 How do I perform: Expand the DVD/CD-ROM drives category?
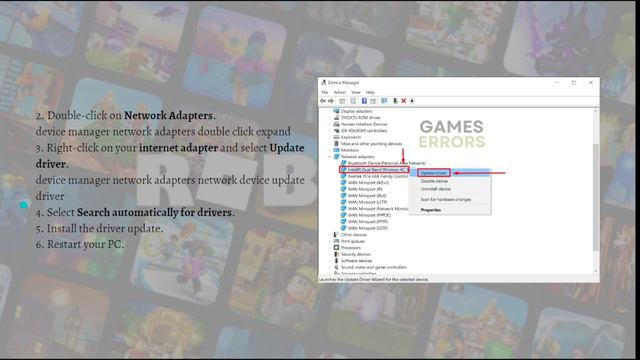[330, 118]
